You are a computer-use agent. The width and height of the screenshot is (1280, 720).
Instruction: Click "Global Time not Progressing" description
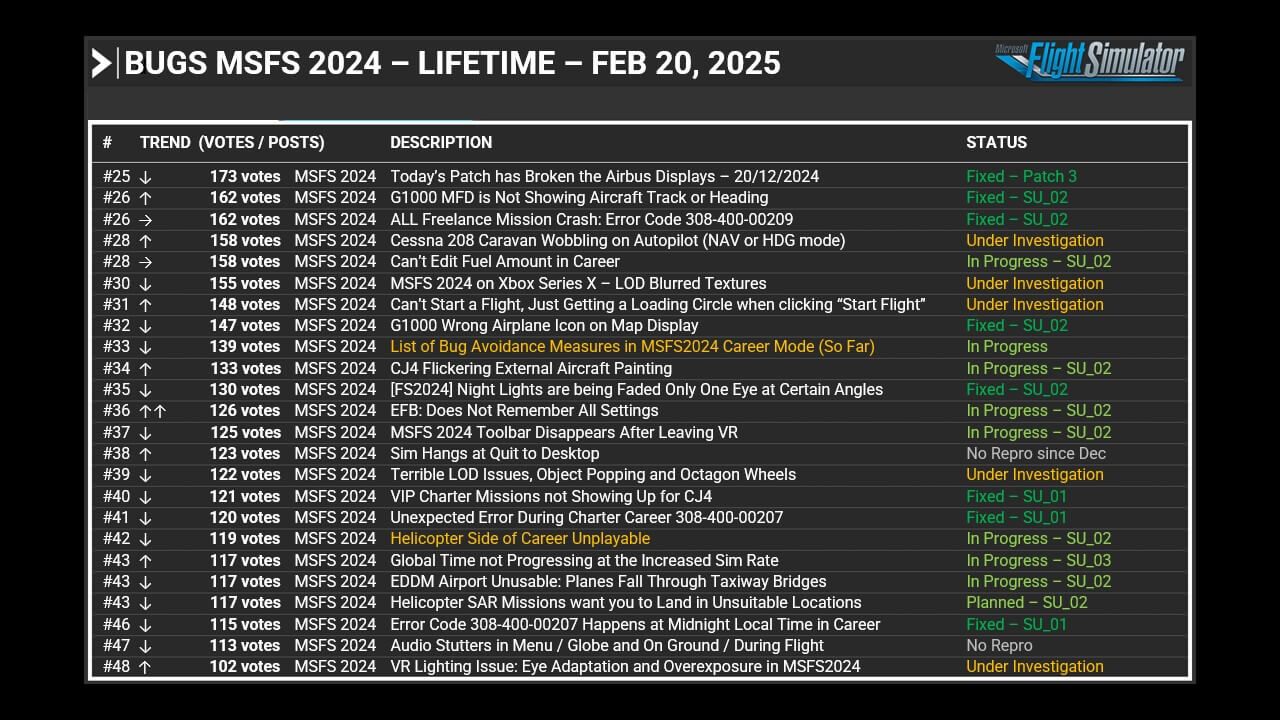(584, 561)
